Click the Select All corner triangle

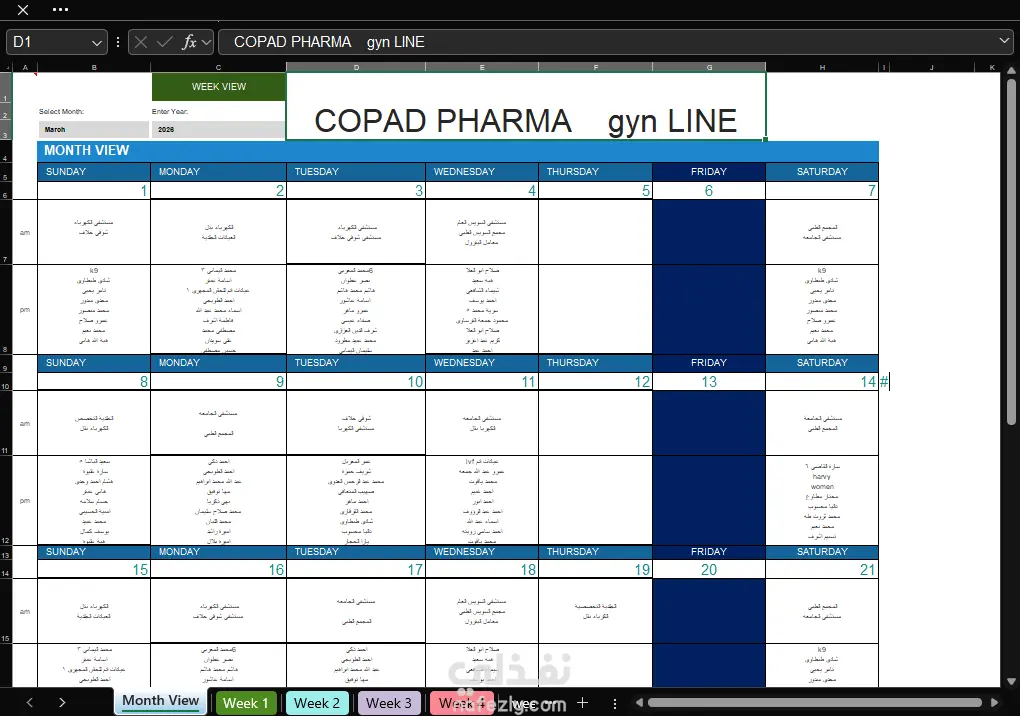point(8,68)
